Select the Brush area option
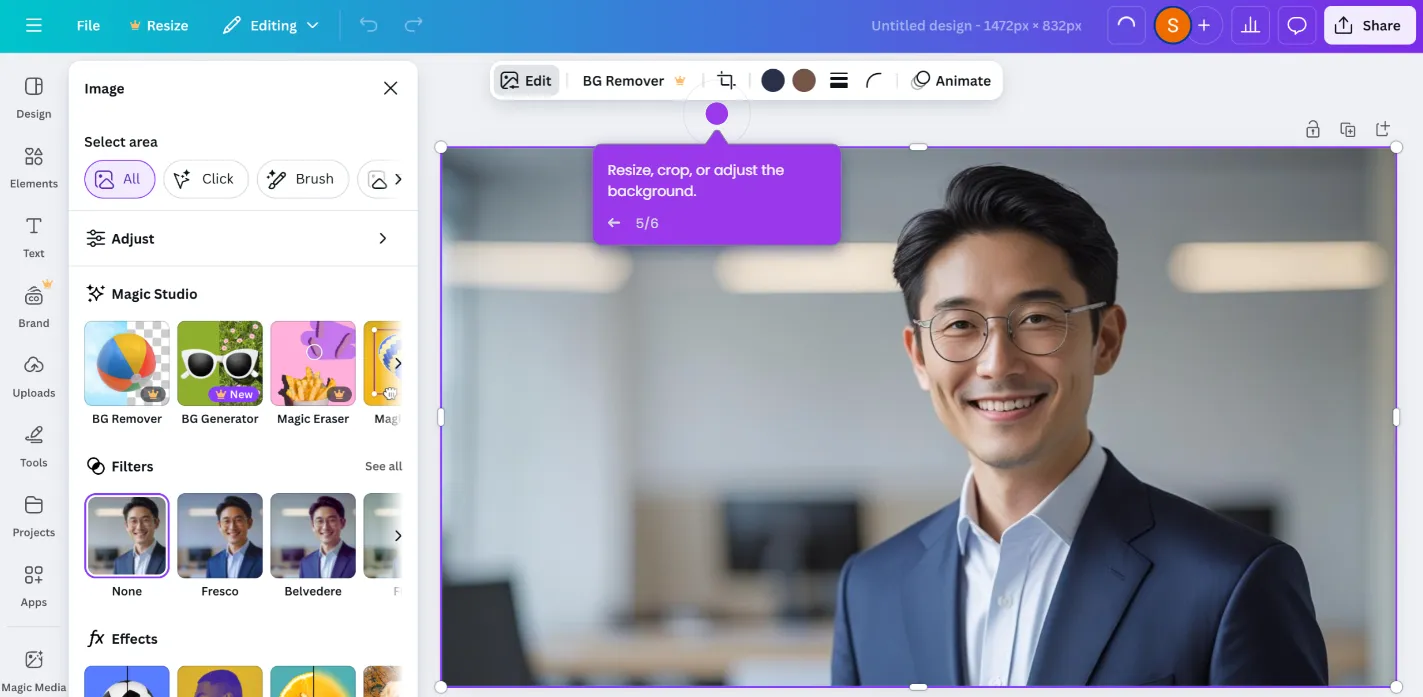This screenshot has width=1423, height=697. click(303, 179)
